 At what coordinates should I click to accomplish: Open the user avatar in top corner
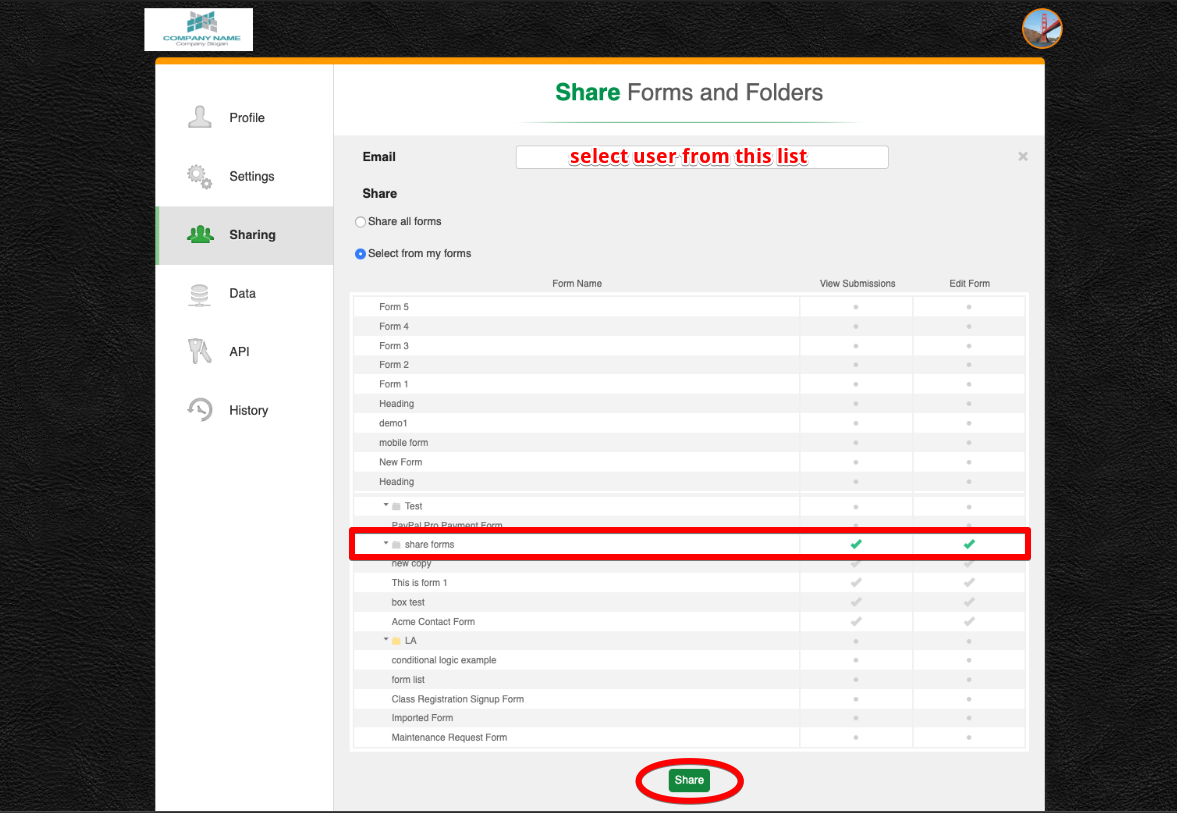pyautogui.click(x=1041, y=28)
